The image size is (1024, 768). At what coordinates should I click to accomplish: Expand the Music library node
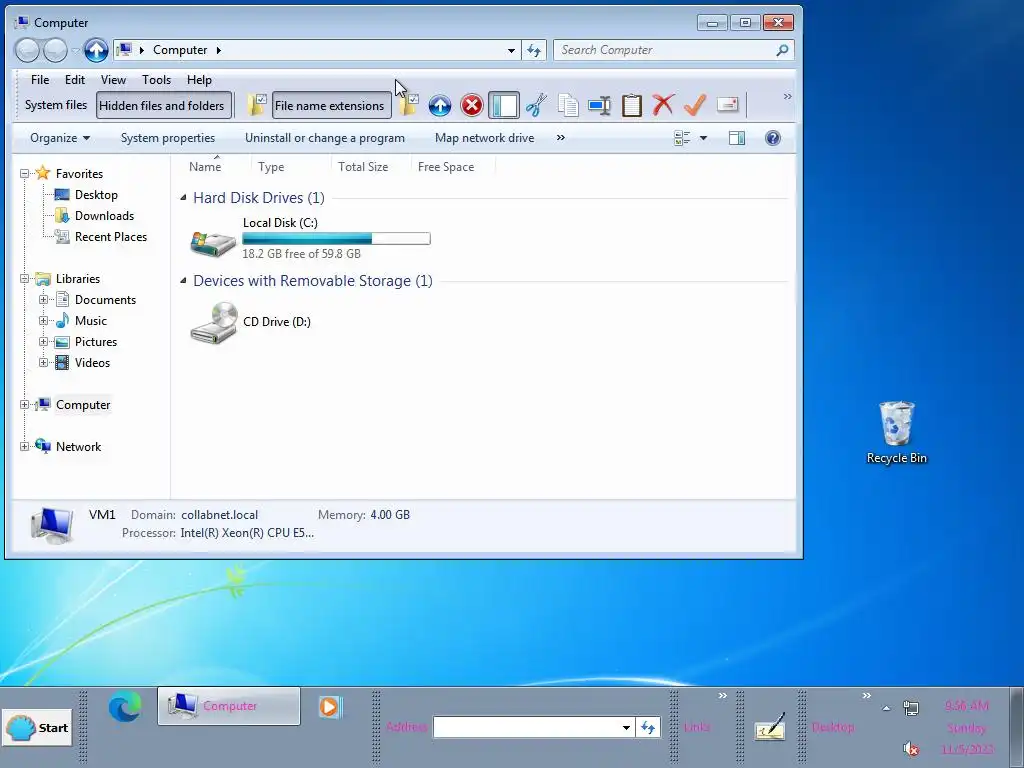[x=43, y=321]
